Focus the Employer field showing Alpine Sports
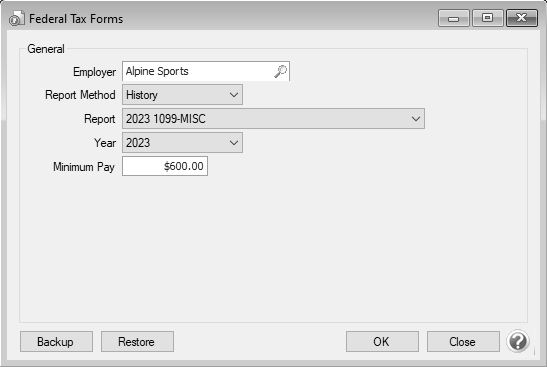This screenshot has width=547, height=367. [x=206, y=71]
